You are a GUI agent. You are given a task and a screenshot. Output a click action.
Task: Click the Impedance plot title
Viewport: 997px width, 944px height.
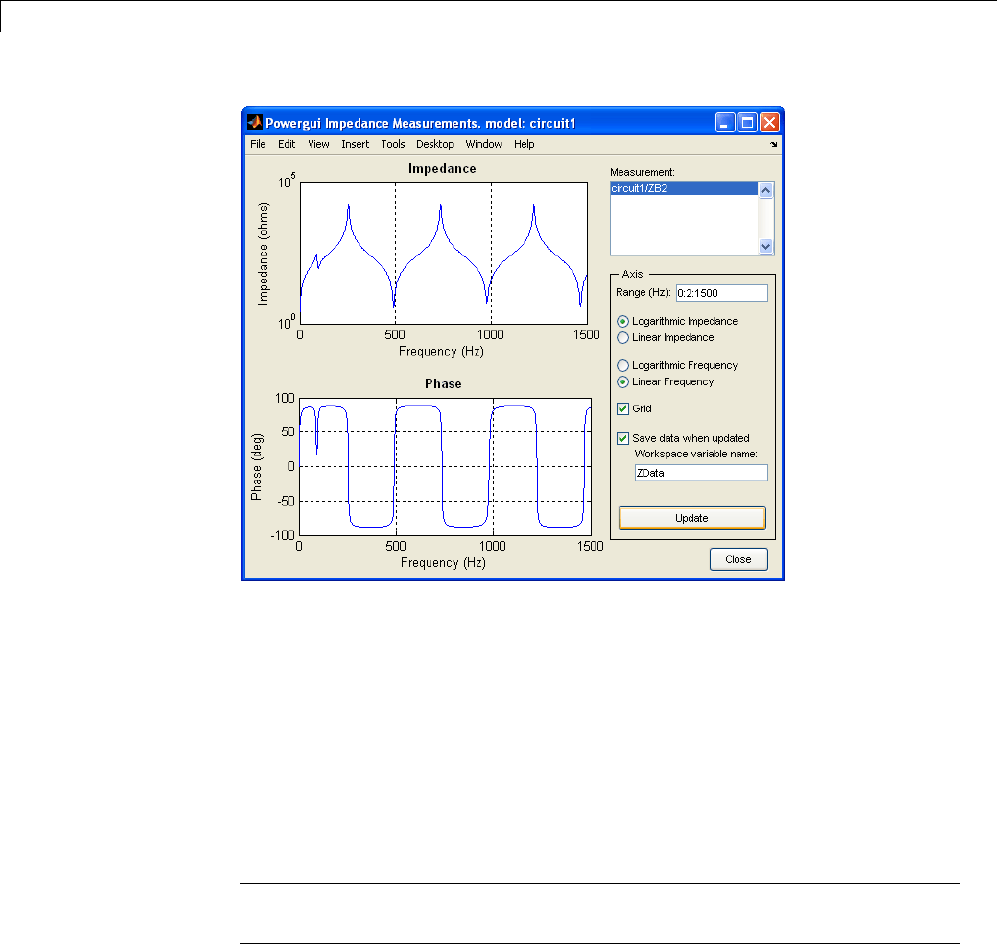(x=442, y=168)
